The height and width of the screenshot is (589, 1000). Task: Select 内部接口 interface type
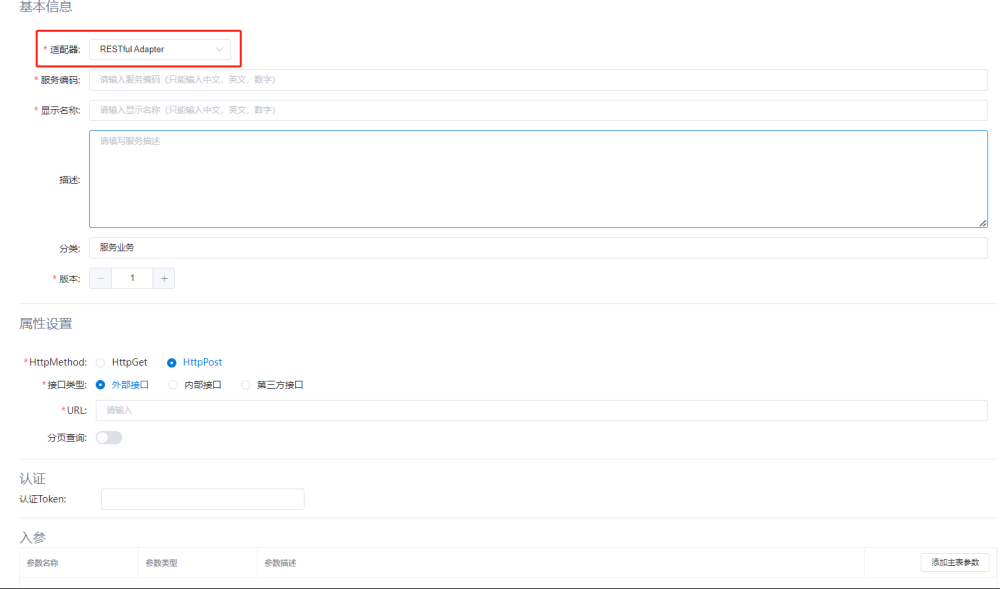pyautogui.click(x=173, y=385)
